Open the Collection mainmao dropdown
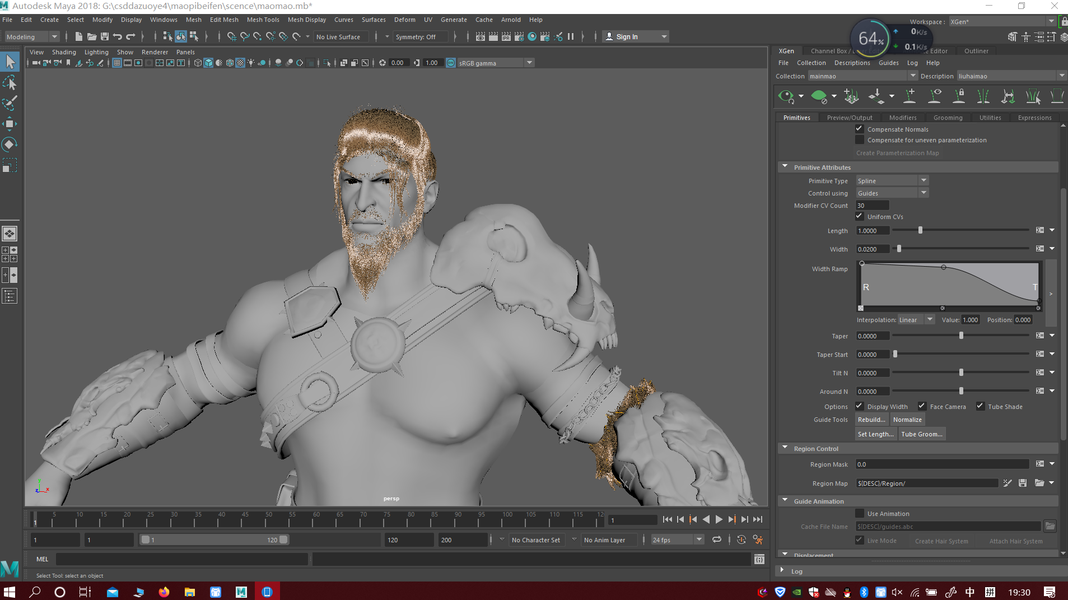The height and width of the screenshot is (600, 1068). point(862,76)
